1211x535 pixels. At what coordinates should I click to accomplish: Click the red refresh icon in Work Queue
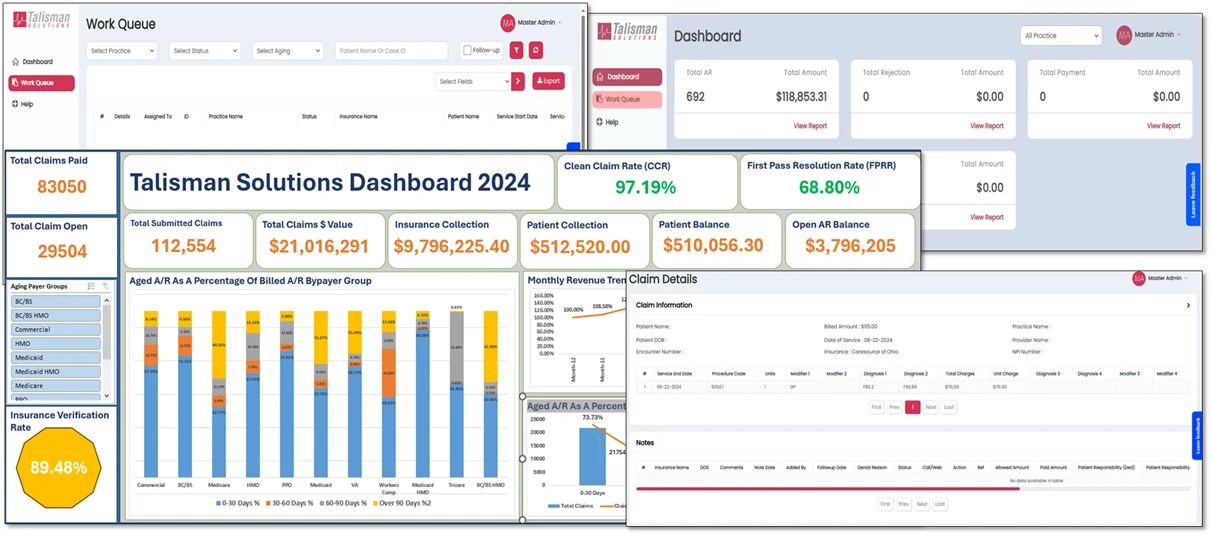click(x=536, y=51)
